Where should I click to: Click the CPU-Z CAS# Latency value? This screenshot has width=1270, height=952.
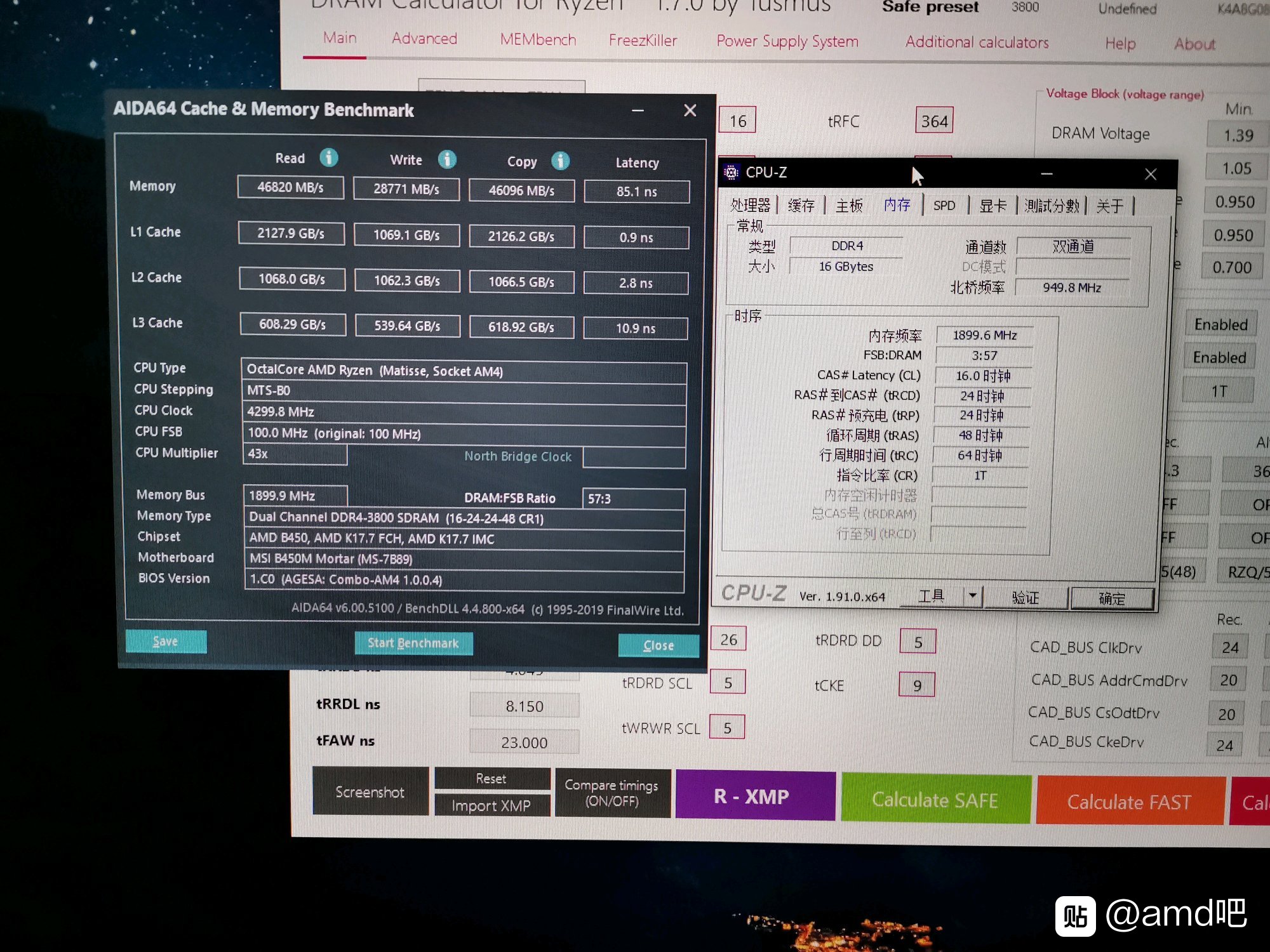click(983, 376)
